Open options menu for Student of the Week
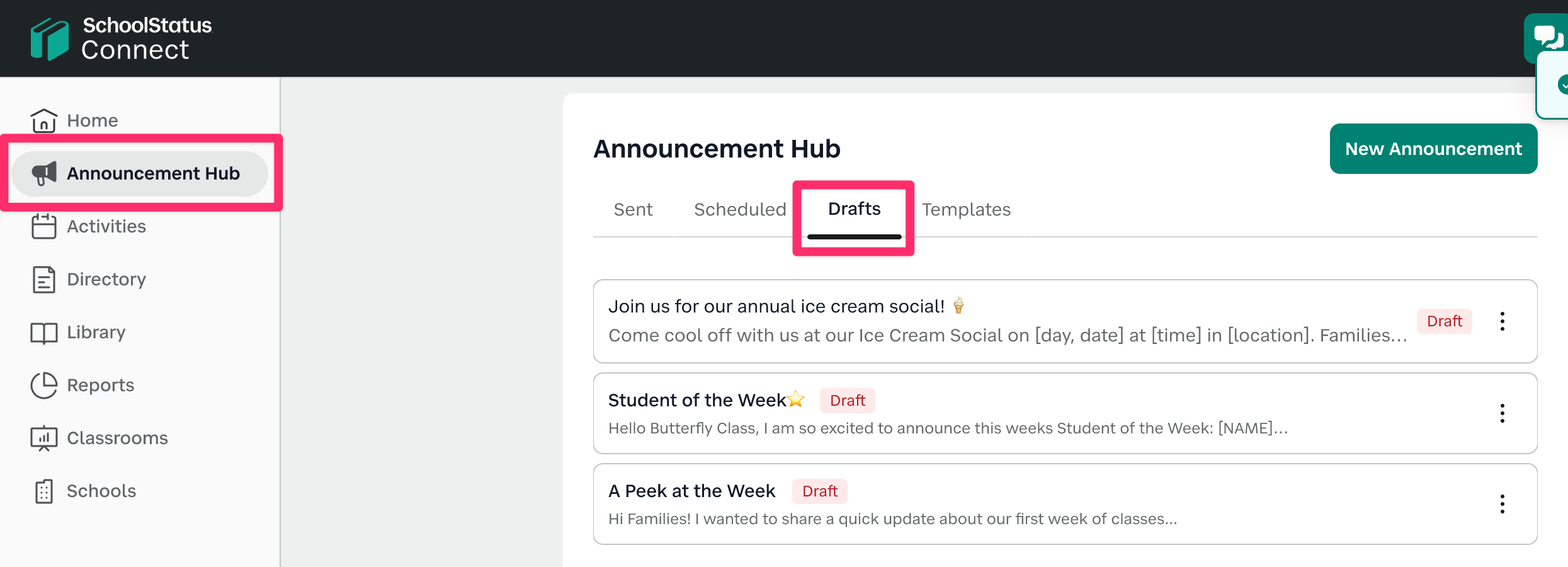The height and width of the screenshot is (567, 1568). [x=1502, y=413]
